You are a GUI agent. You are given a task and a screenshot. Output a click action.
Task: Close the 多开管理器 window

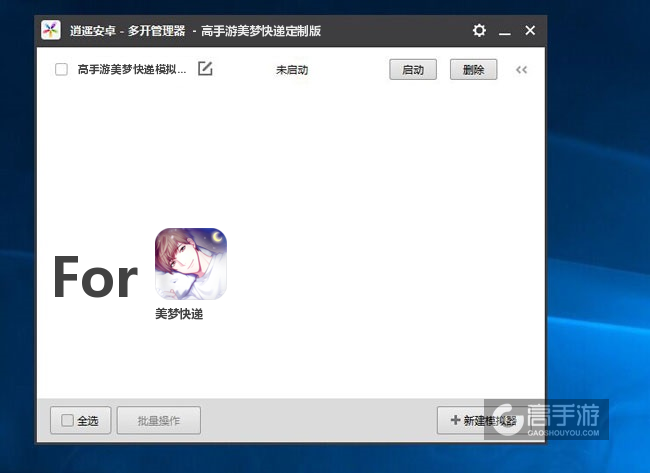[x=530, y=31]
